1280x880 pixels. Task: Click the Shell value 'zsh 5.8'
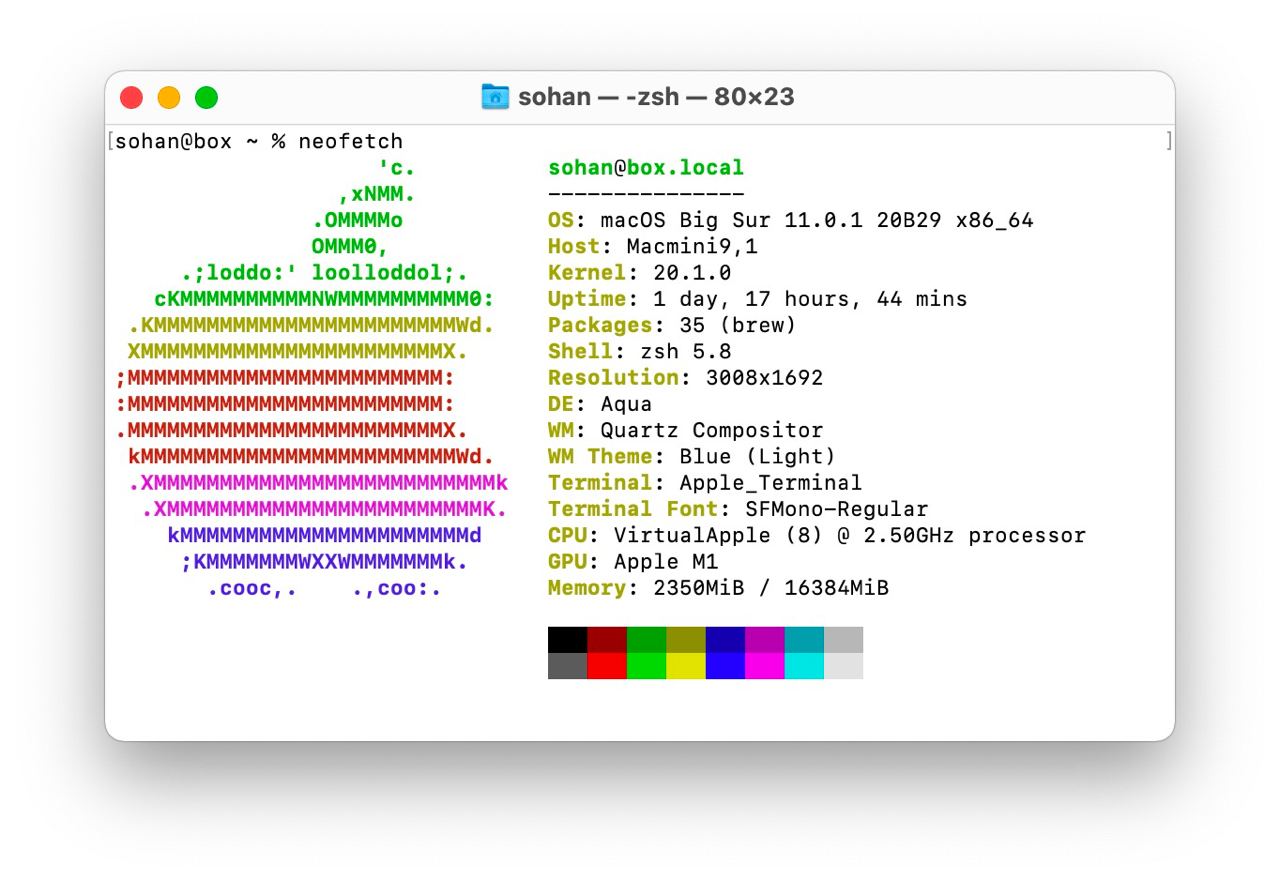686,351
